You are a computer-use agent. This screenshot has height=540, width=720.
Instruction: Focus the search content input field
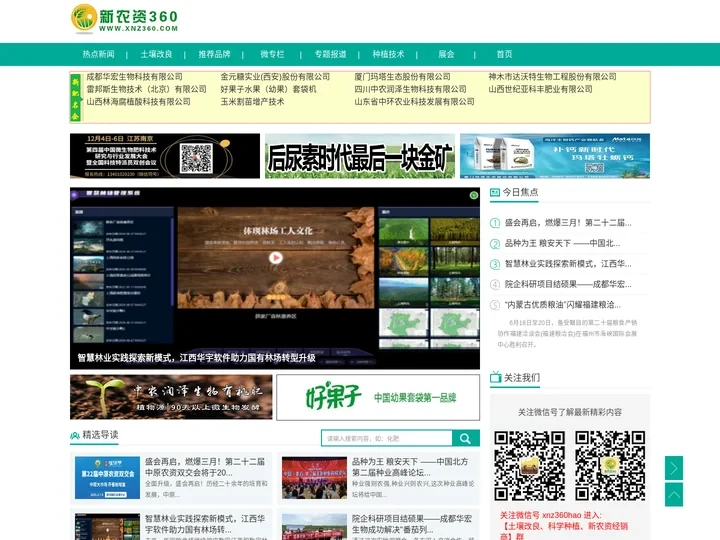(387, 439)
